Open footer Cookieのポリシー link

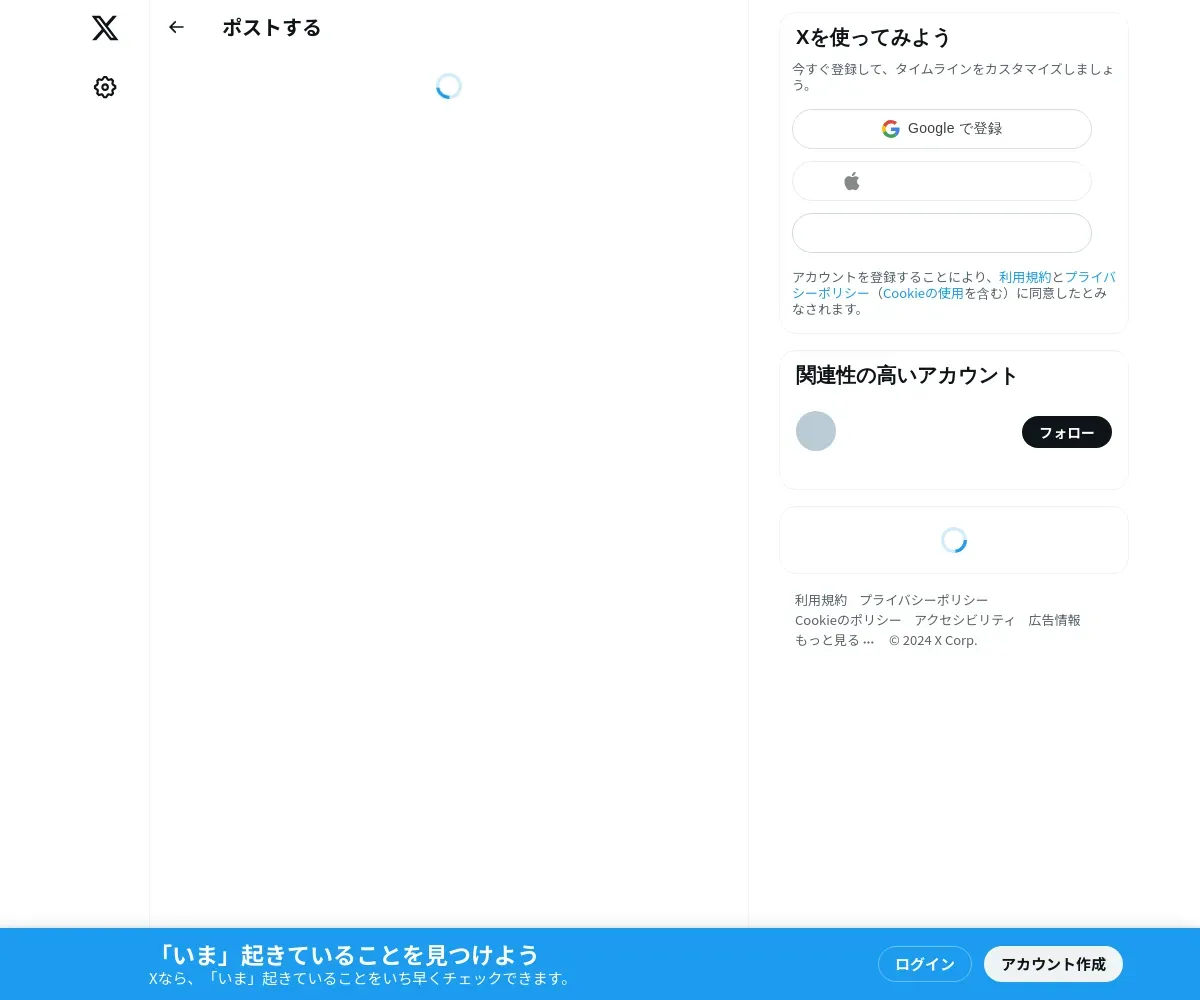point(848,620)
